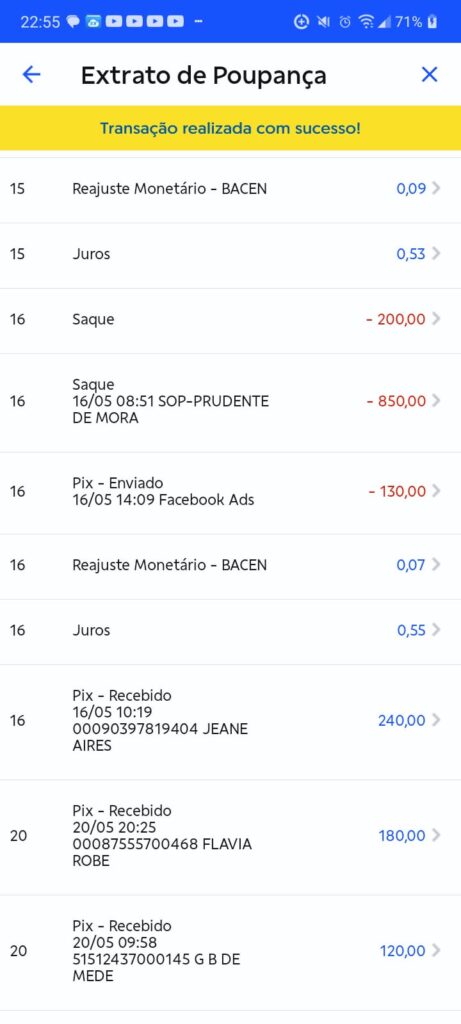Tap the first YouTube notification icon

click(114, 22)
